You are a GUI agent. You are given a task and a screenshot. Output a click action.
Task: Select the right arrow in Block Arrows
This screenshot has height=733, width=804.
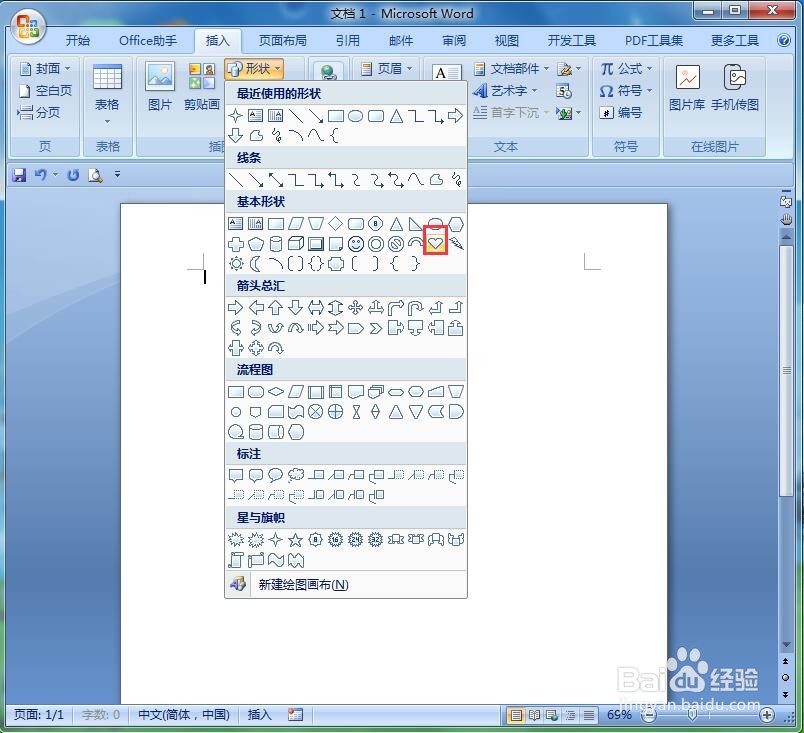pos(235,308)
